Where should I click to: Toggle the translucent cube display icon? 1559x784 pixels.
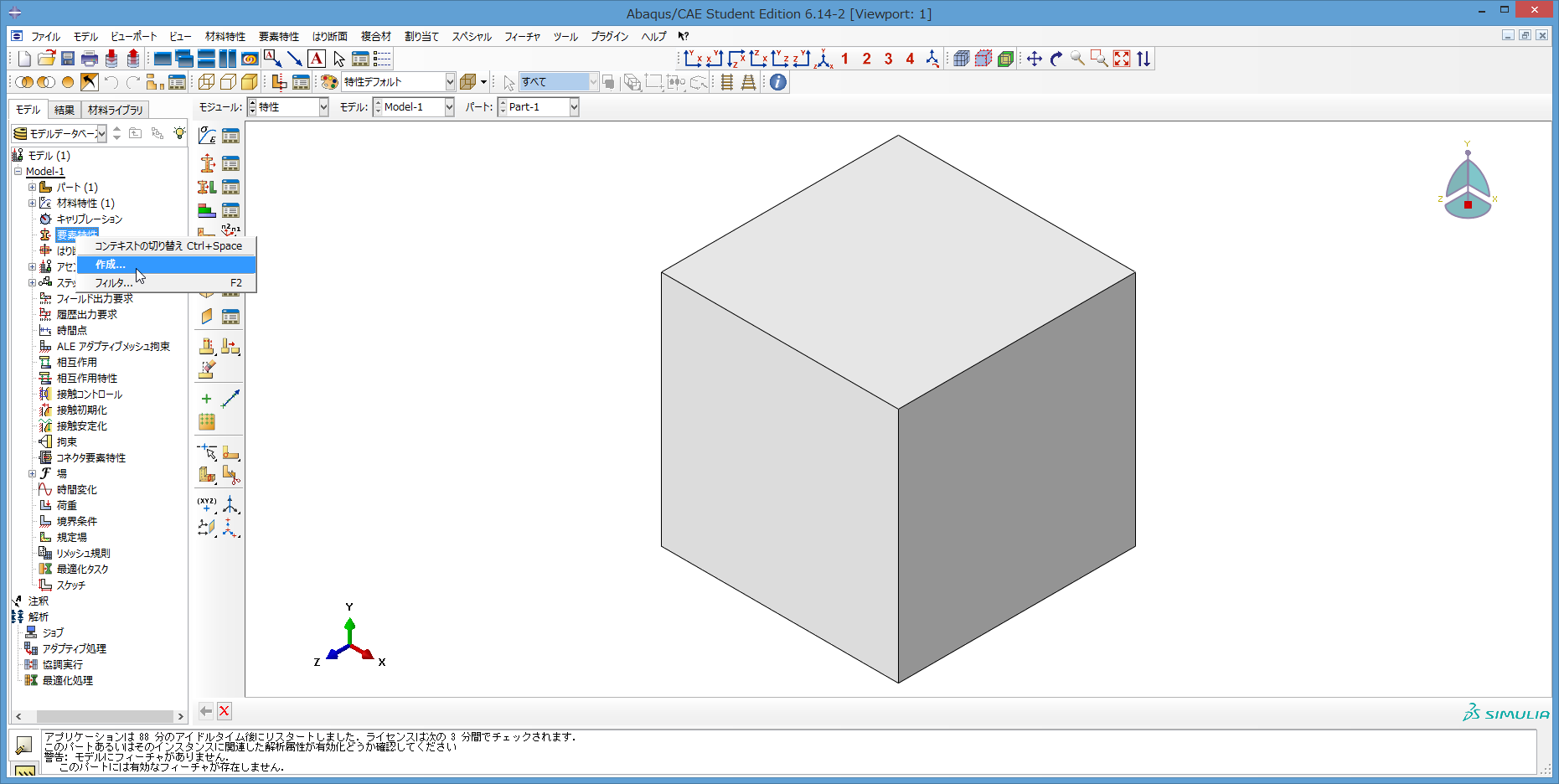point(983,59)
